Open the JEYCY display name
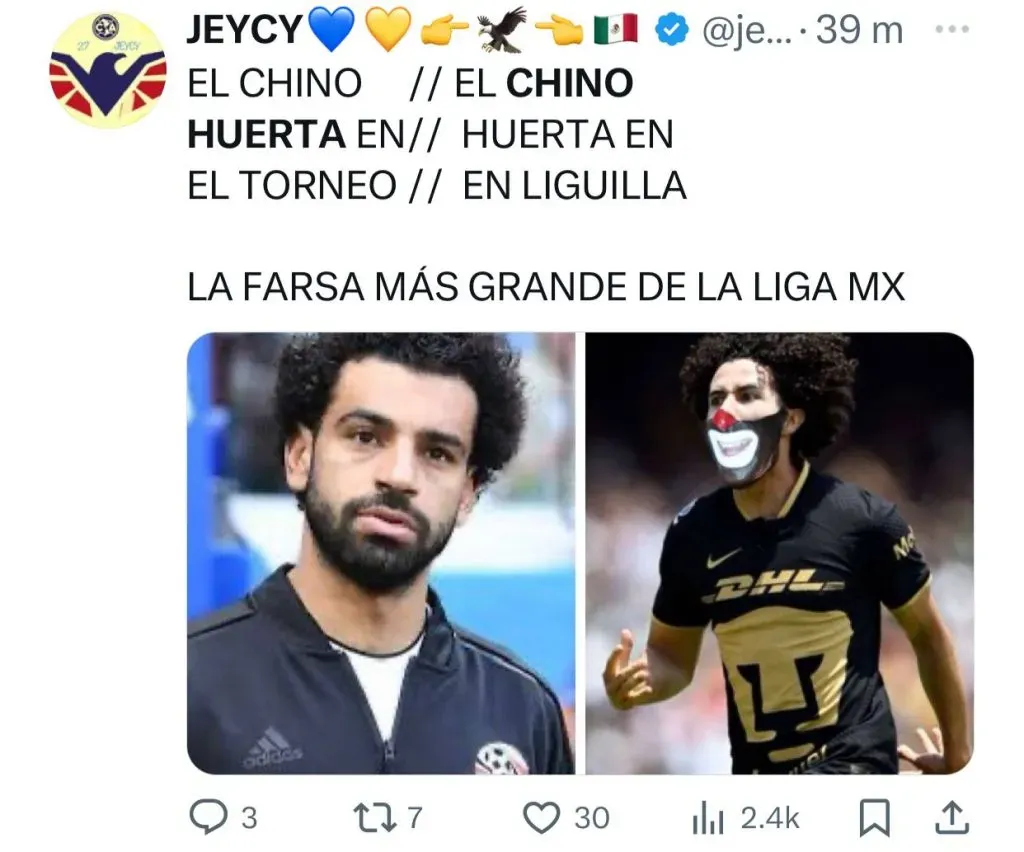1024x852 pixels. point(245,30)
